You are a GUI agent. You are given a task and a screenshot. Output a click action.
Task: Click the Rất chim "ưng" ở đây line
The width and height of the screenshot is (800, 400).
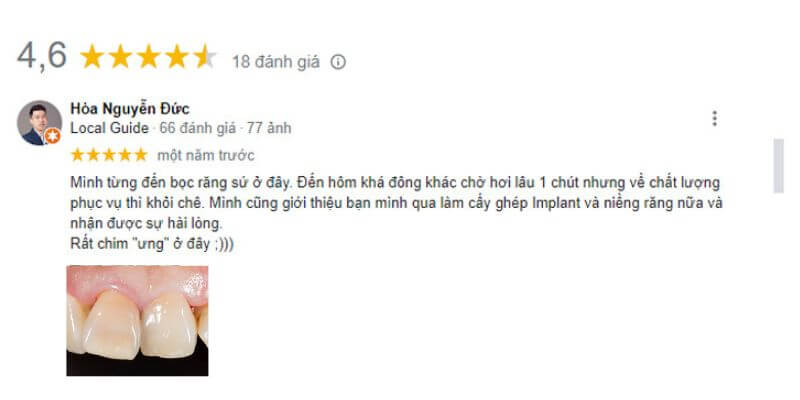pyautogui.click(x=152, y=244)
